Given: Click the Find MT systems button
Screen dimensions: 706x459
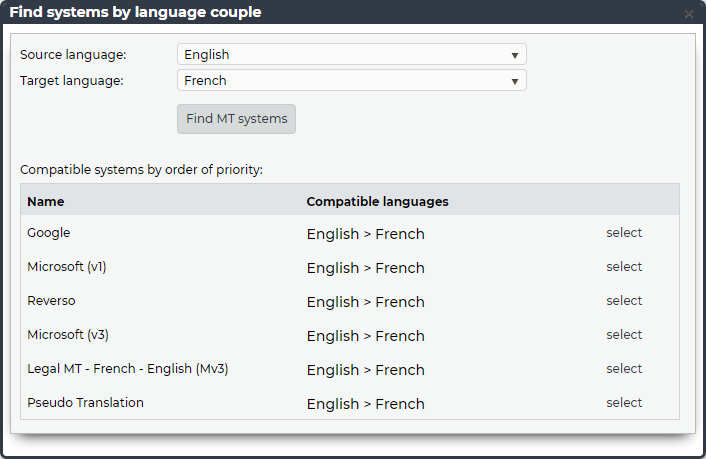Looking at the screenshot, I should (236, 119).
